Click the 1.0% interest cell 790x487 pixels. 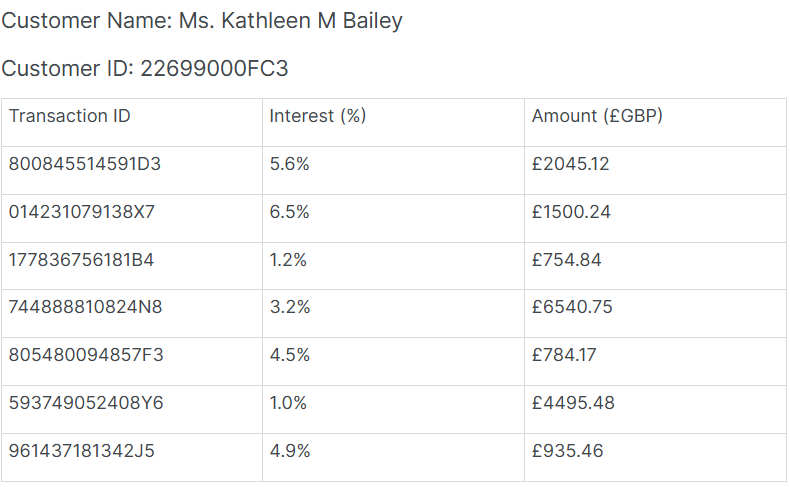click(289, 403)
